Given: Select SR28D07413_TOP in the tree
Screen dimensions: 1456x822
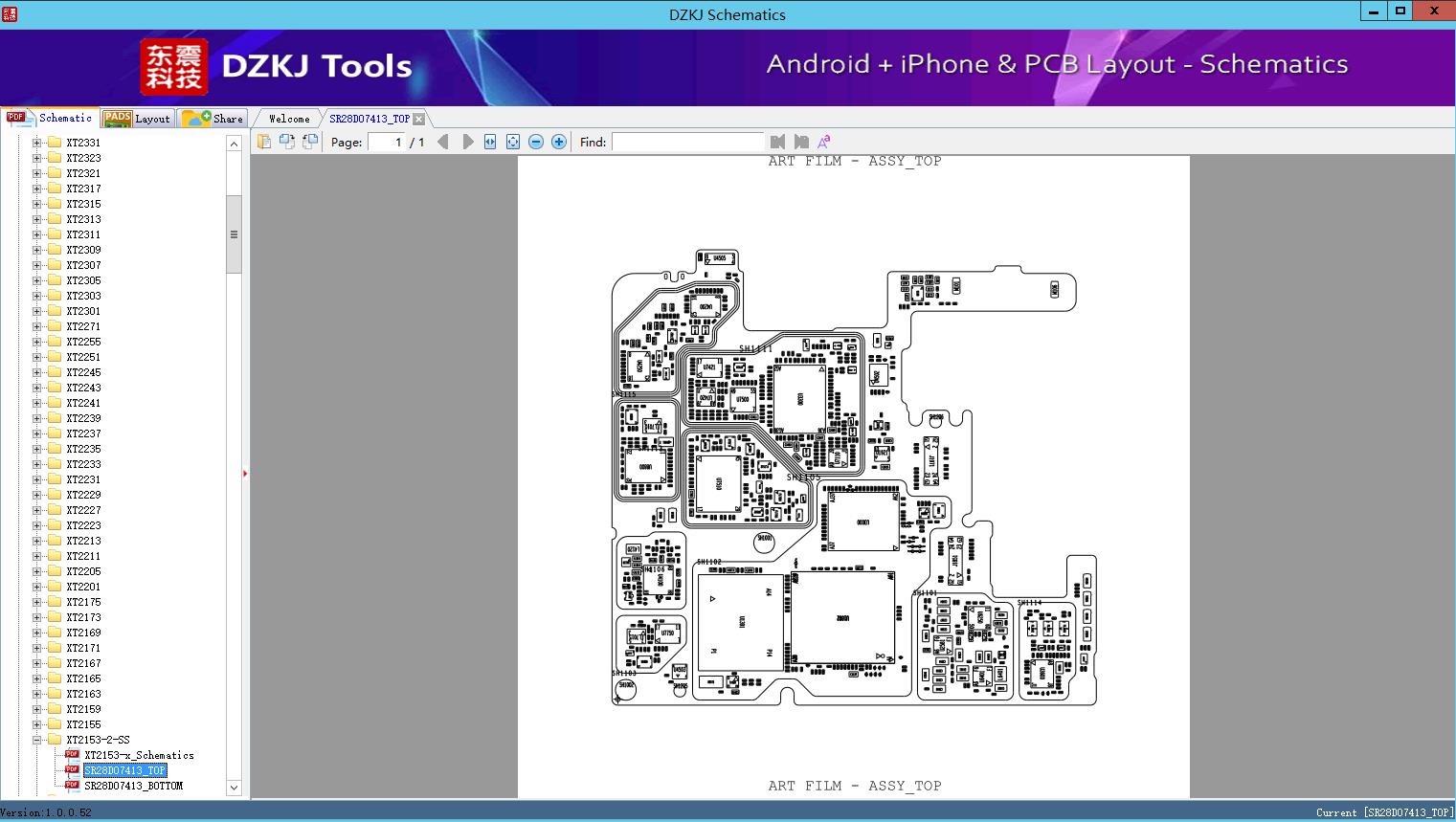Looking at the screenshot, I should click(124, 770).
